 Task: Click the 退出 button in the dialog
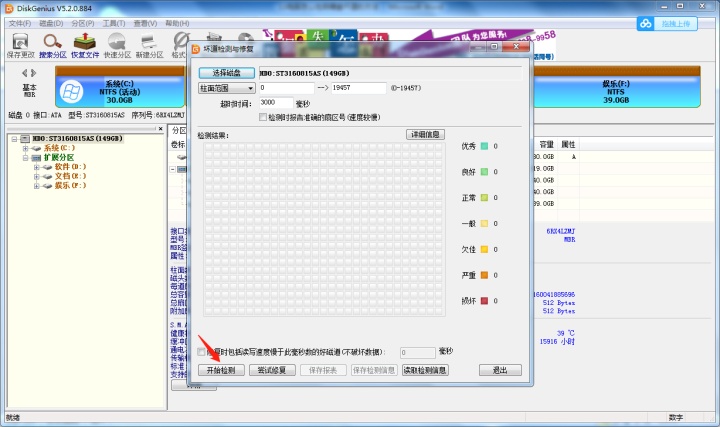tap(500, 370)
